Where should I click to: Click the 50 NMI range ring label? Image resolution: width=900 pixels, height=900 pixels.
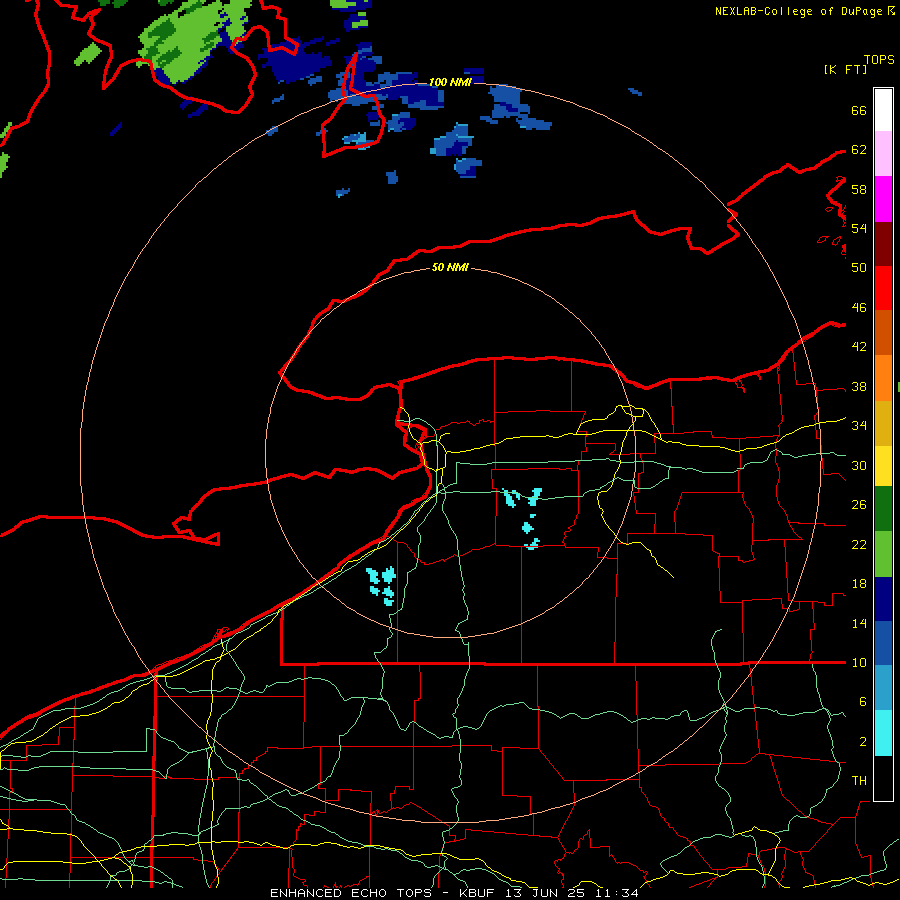coord(449,267)
